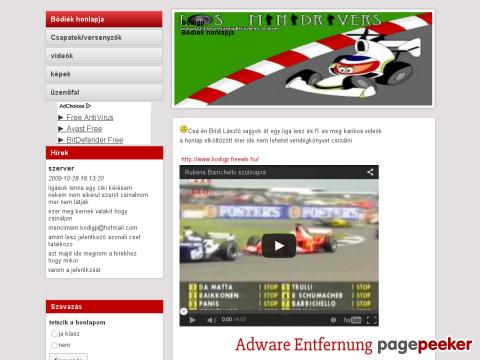Follow the bodigp.freeweb.hu link
The height and width of the screenshot is (360, 480).
pyautogui.click(x=220, y=159)
